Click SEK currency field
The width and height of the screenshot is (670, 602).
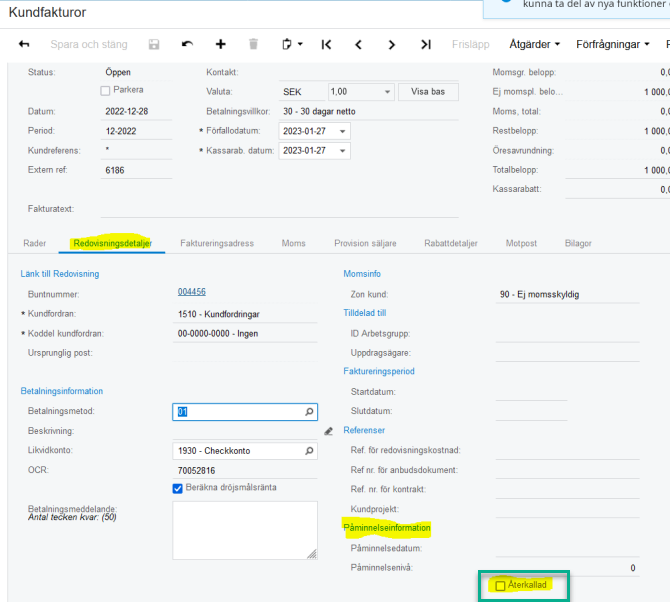(x=302, y=92)
